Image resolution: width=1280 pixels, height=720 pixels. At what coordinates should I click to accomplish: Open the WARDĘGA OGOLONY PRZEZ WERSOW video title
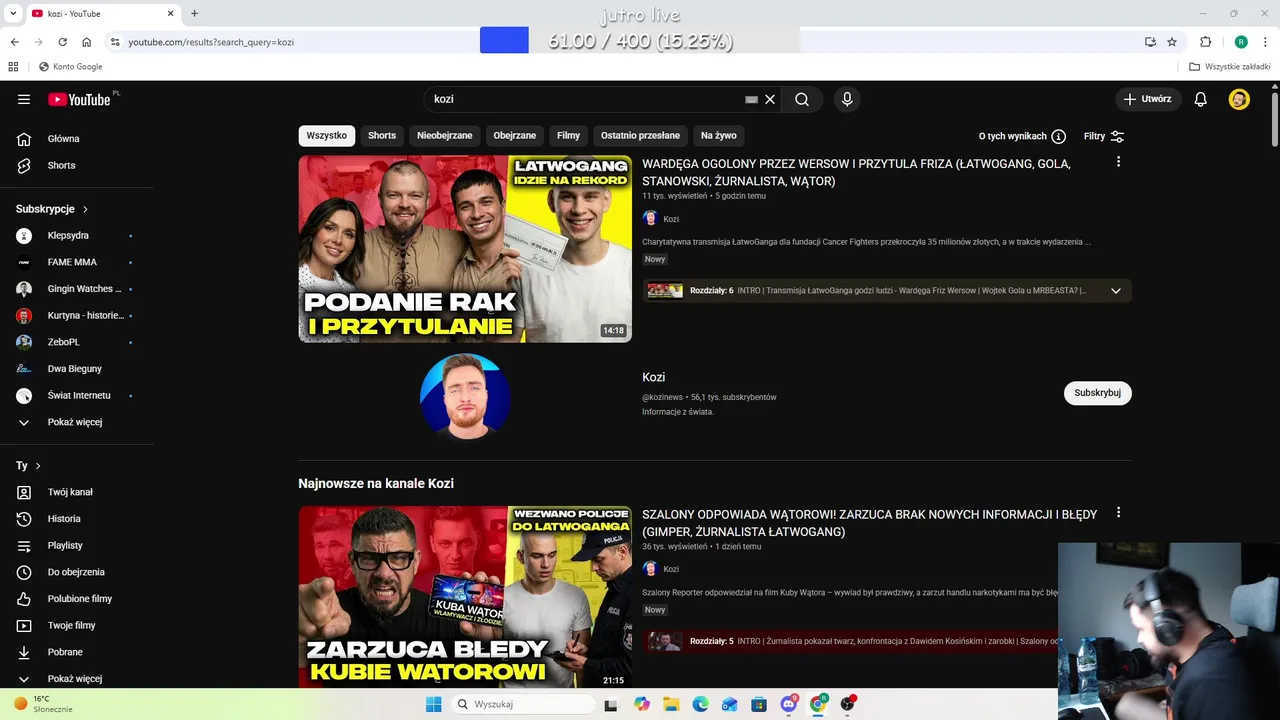tap(856, 172)
